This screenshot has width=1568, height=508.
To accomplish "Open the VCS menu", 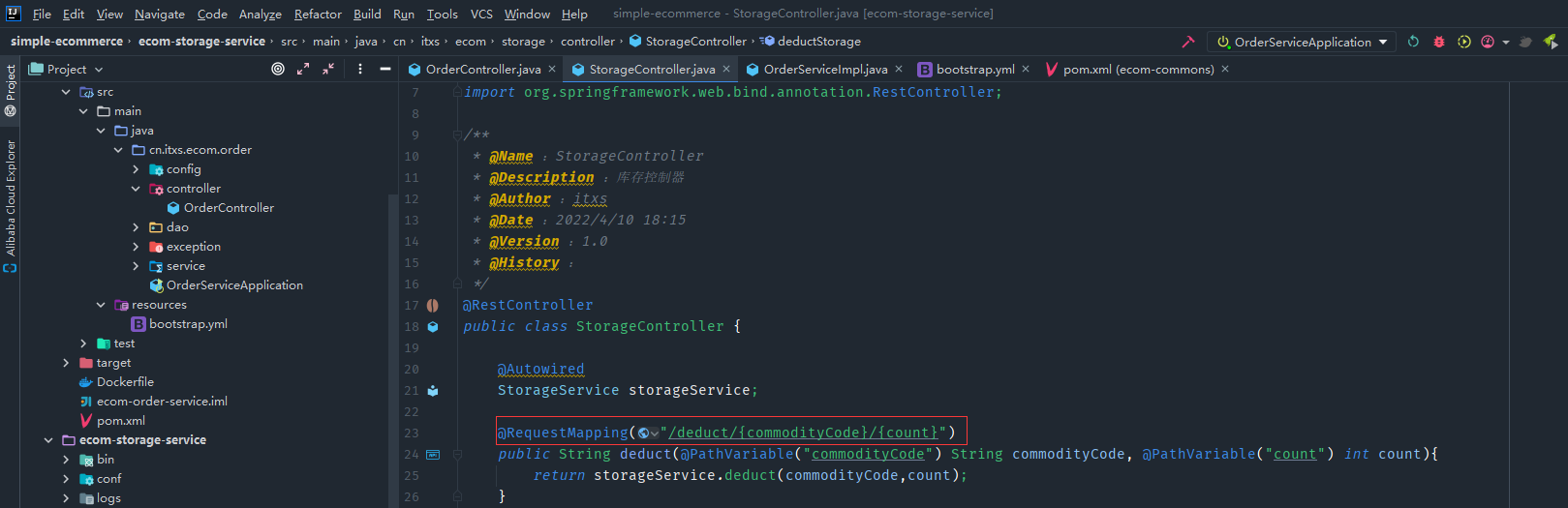I will coord(481,14).
